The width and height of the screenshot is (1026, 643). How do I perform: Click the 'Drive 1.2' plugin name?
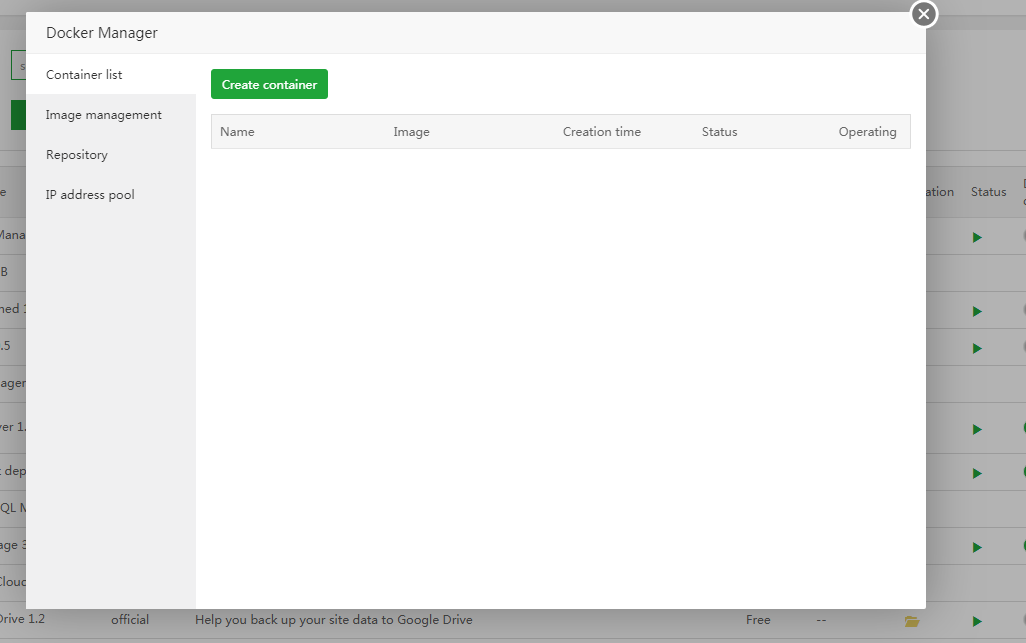[22, 619]
